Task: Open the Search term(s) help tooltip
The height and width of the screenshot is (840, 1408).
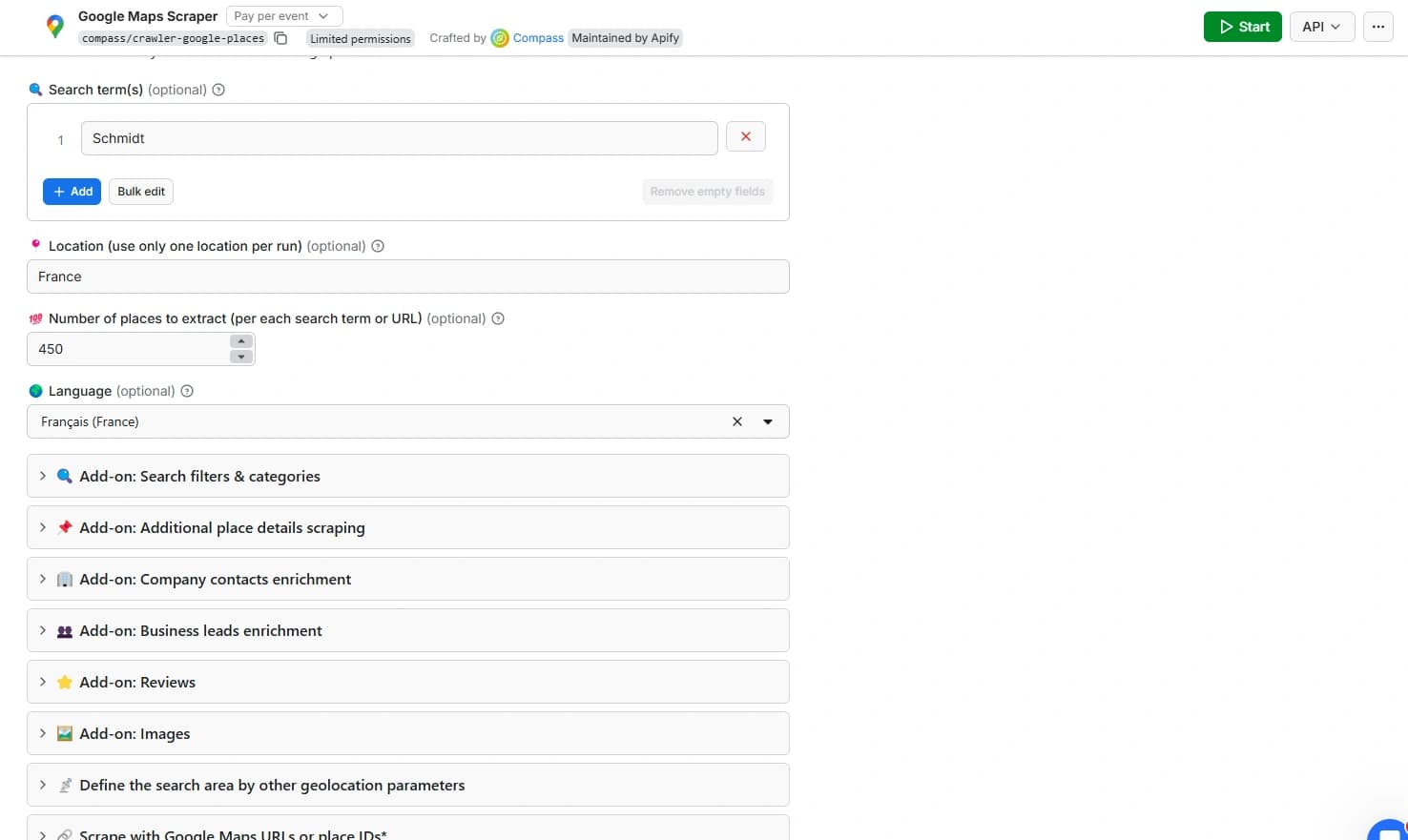Action: (218, 89)
